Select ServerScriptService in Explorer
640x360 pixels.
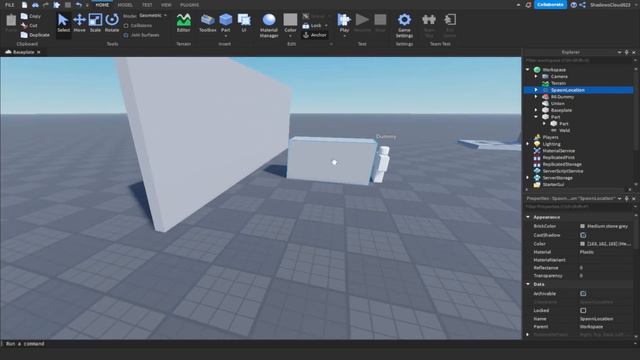coord(563,171)
